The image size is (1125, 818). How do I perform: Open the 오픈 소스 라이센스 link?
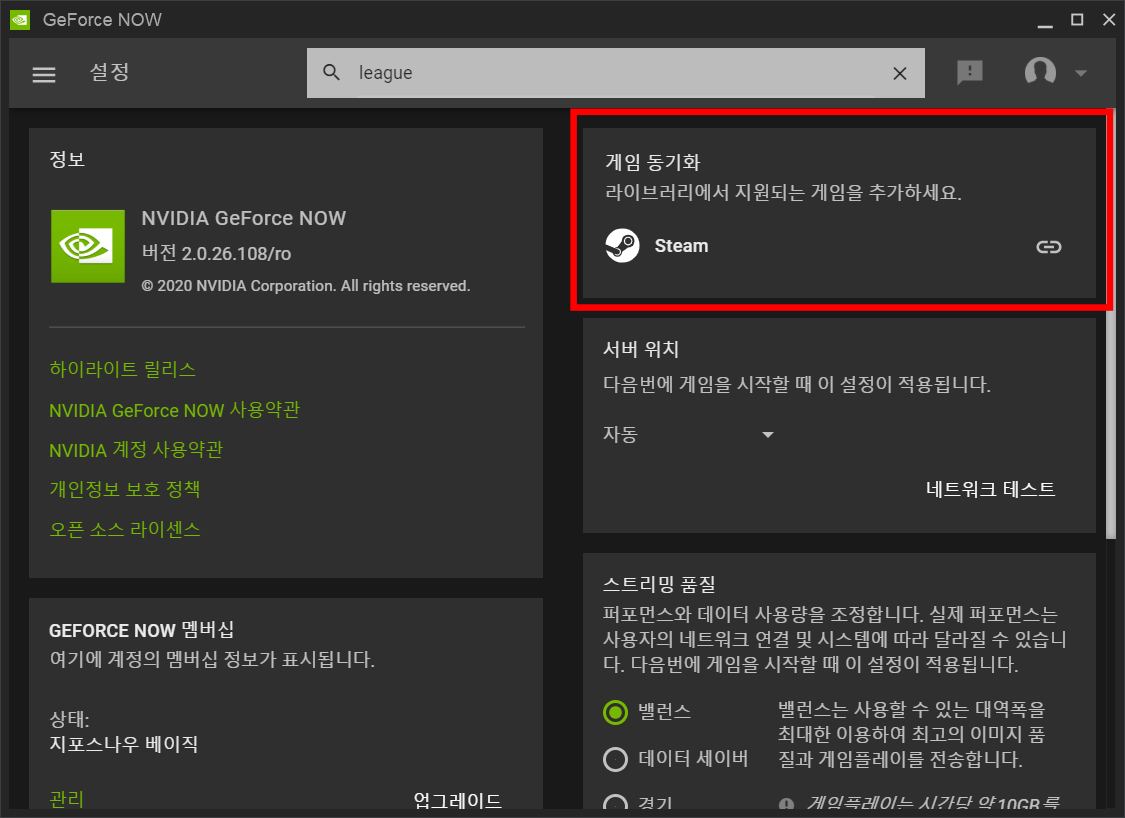[125, 530]
